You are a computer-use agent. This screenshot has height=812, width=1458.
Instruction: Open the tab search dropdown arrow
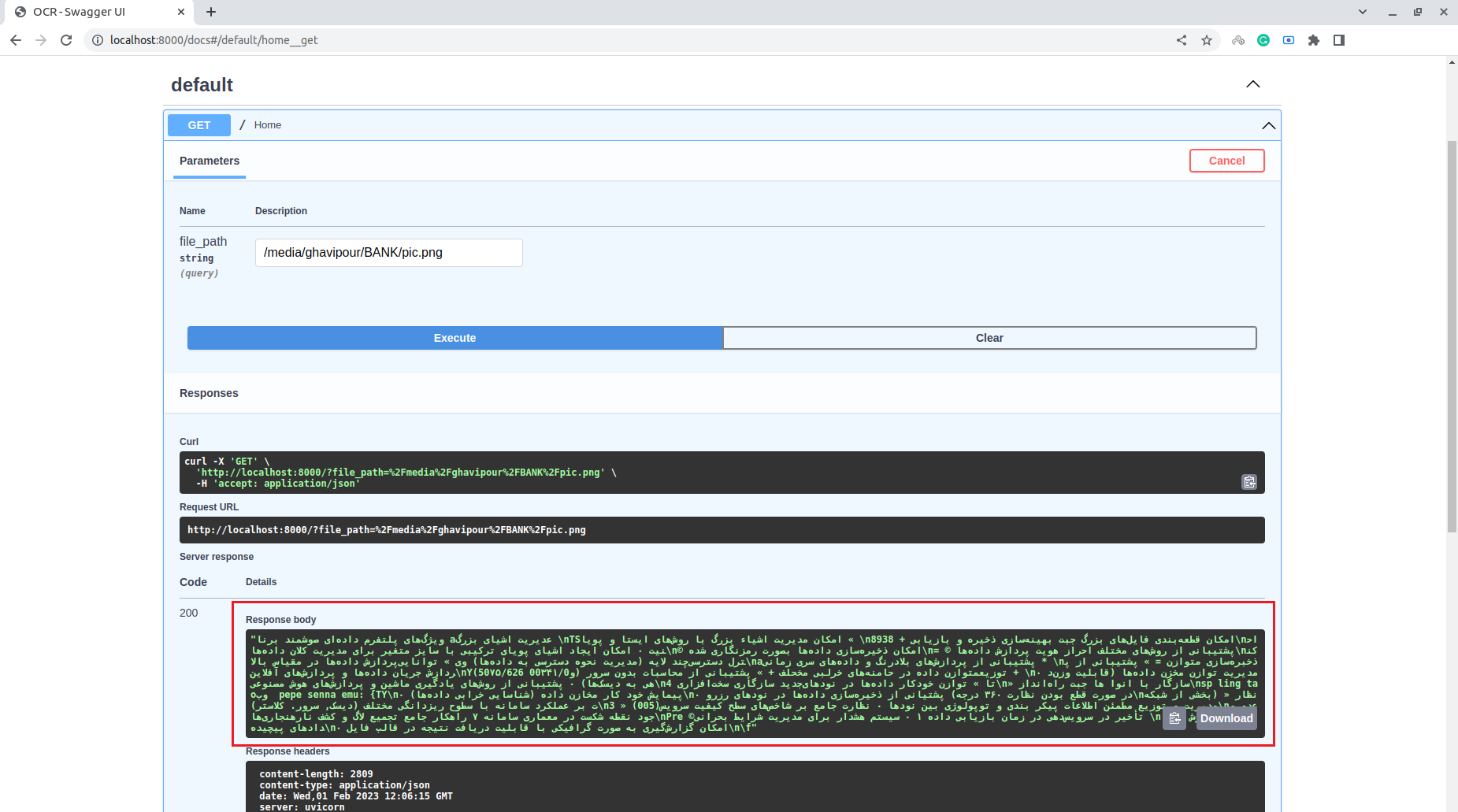1363,12
